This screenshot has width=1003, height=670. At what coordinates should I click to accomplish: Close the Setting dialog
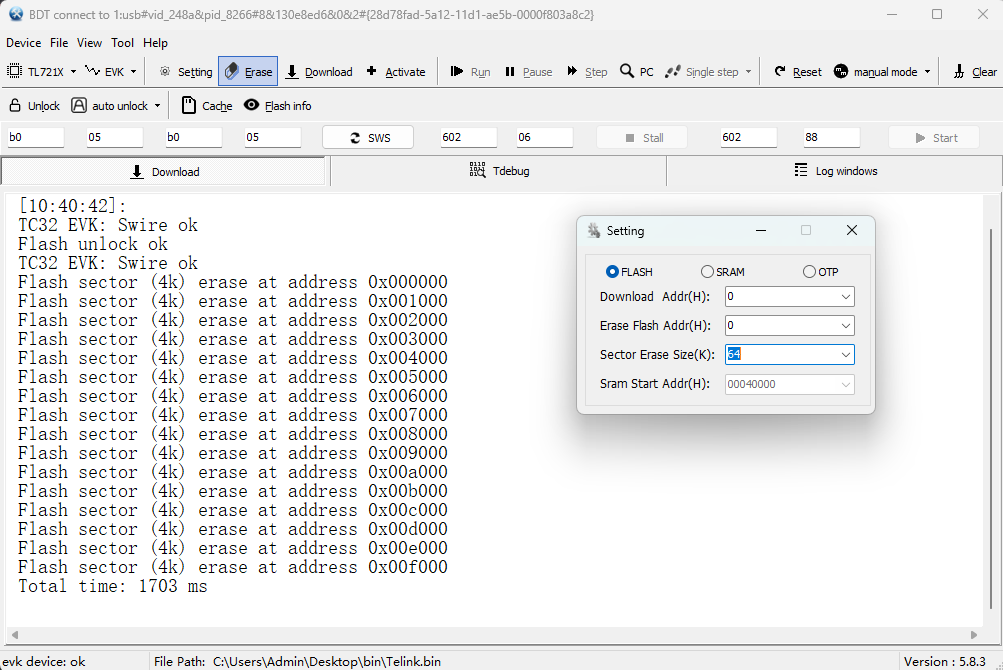tap(851, 230)
